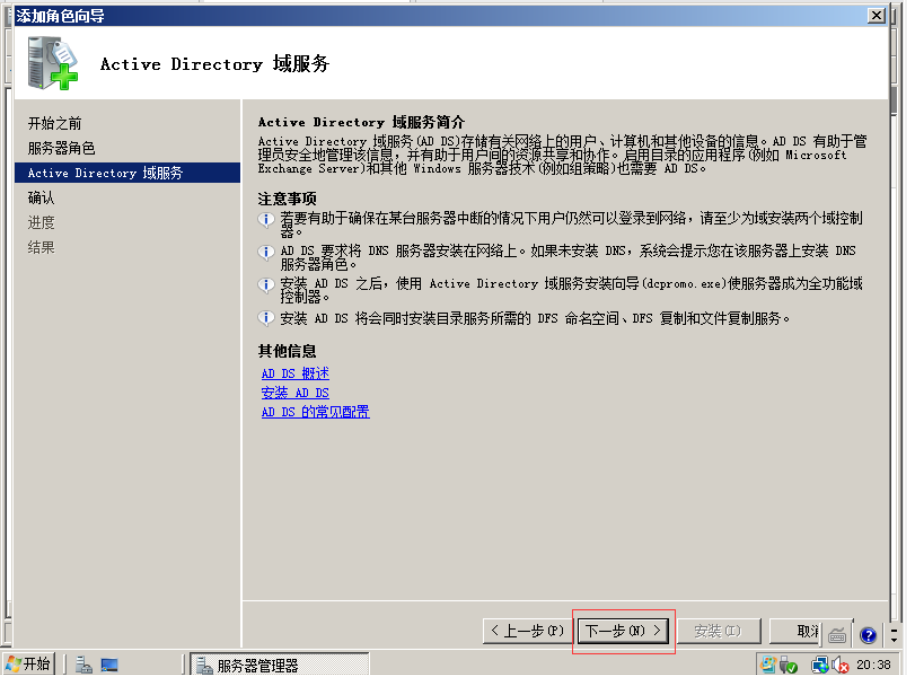This screenshot has height=675, width=907.
Task: Select the 进度 wizard step
Action: click(x=41, y=223)
